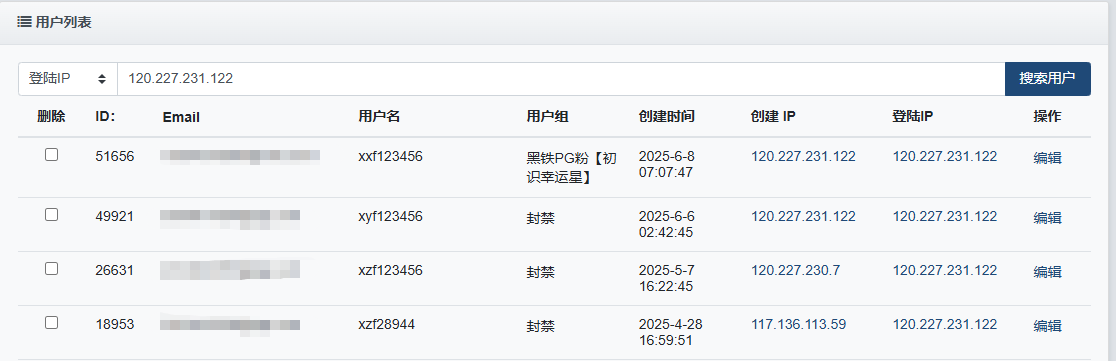1116x361 pixels.
Task: Click creation IP 117.136.113.59
Action: (799, 325)
